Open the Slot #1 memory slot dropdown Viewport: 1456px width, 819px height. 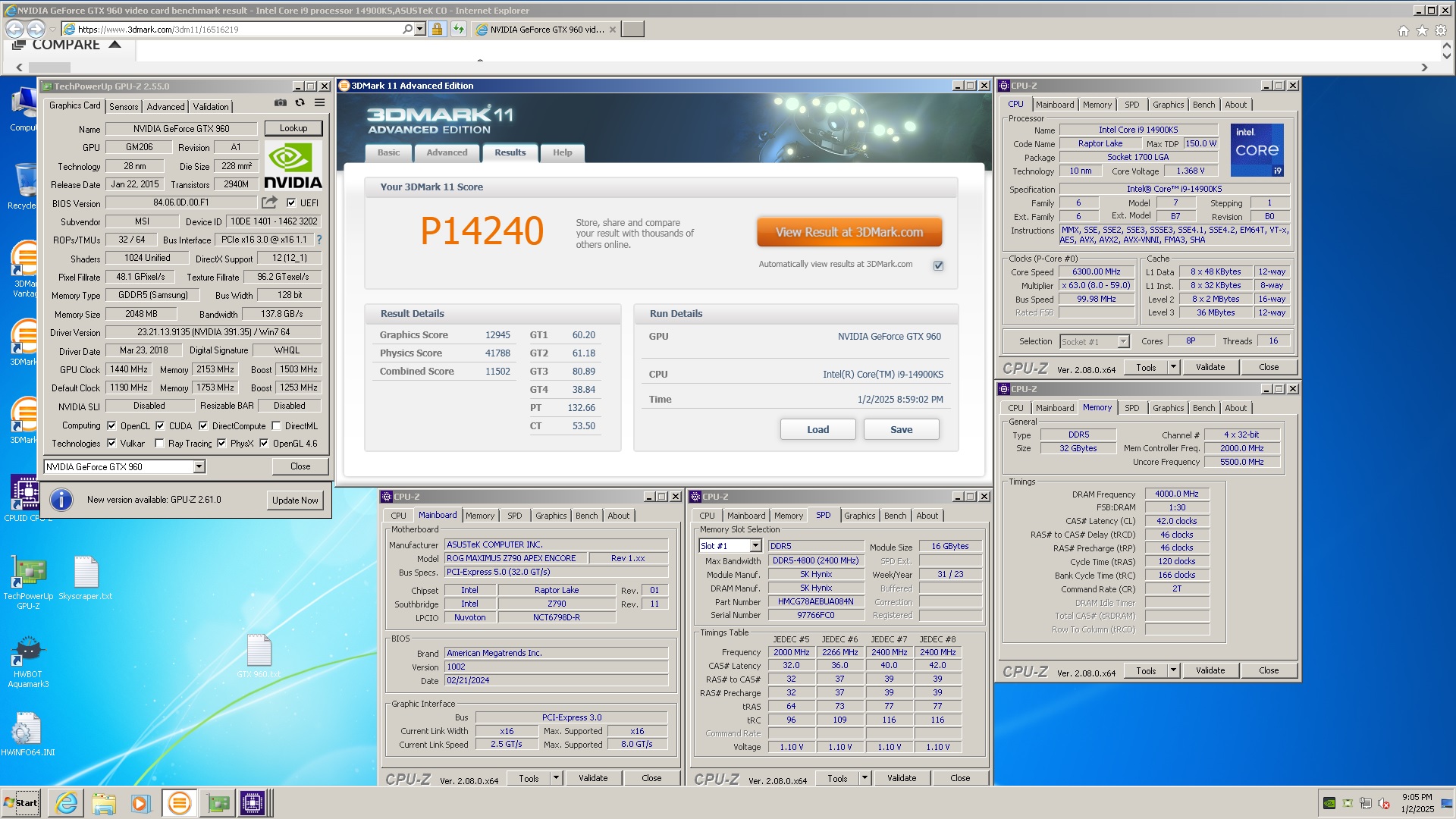[755, 545]
